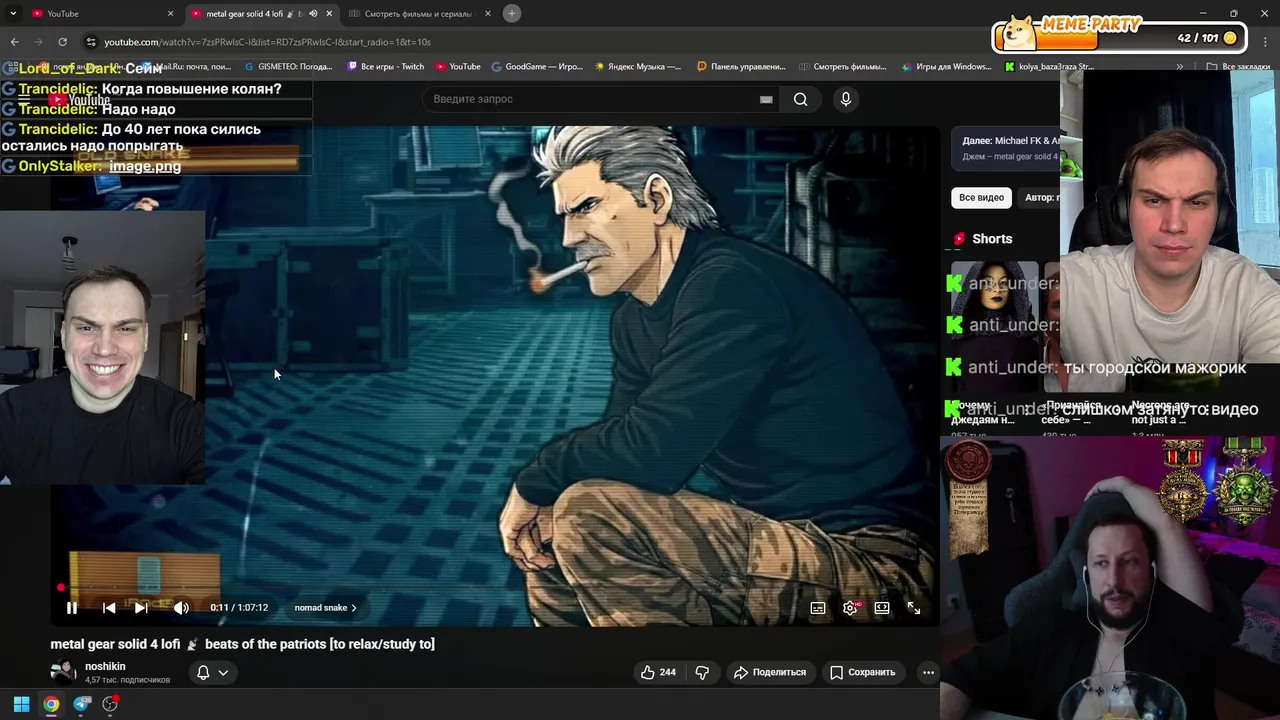Open a new browser tab
Screen dimensions: 1280x720
click(x=512, y=13)
